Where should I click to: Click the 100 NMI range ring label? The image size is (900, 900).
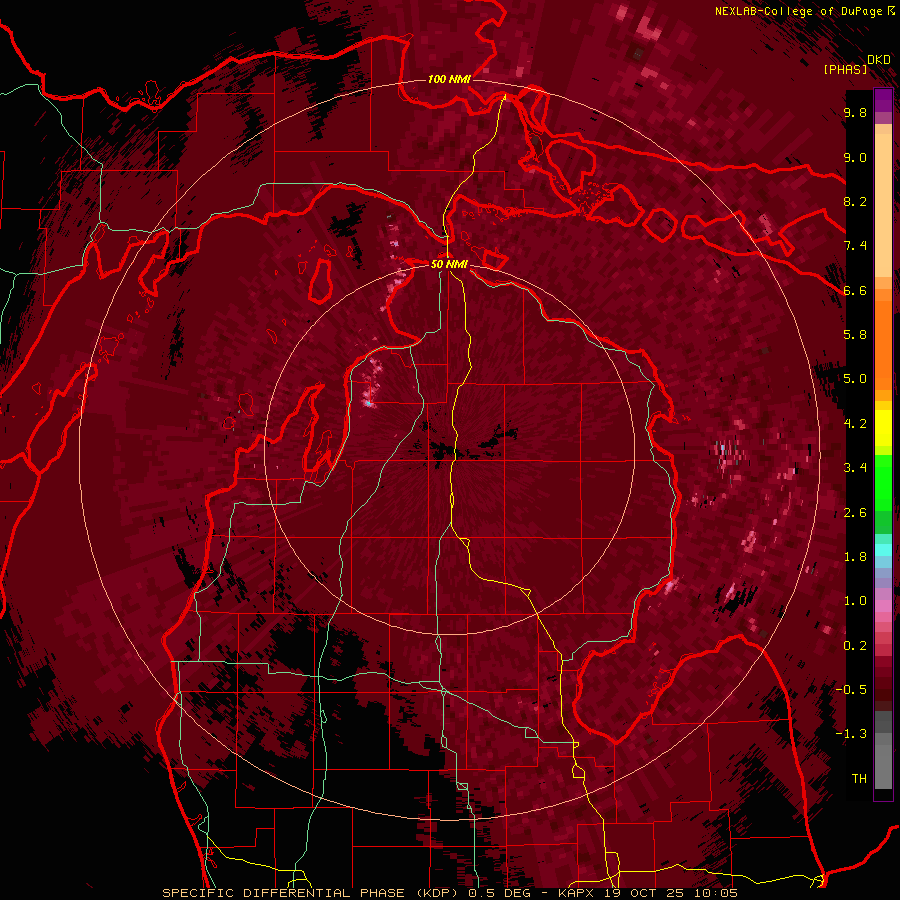449,79
